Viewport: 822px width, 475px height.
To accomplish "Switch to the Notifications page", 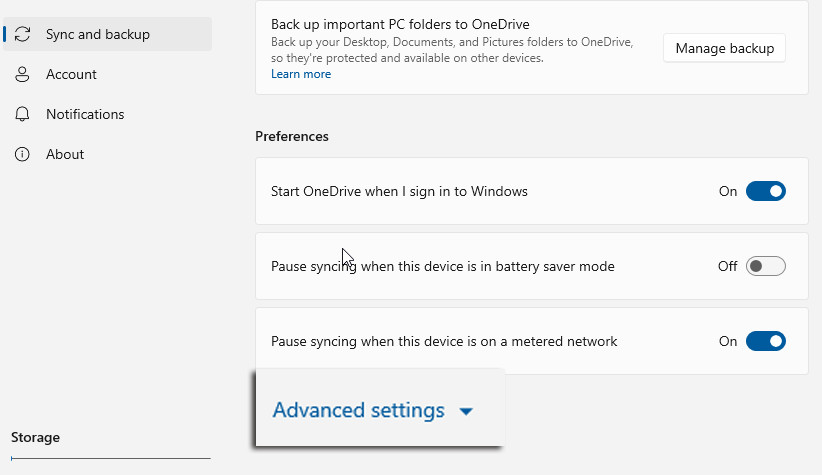I will [85, 114].
